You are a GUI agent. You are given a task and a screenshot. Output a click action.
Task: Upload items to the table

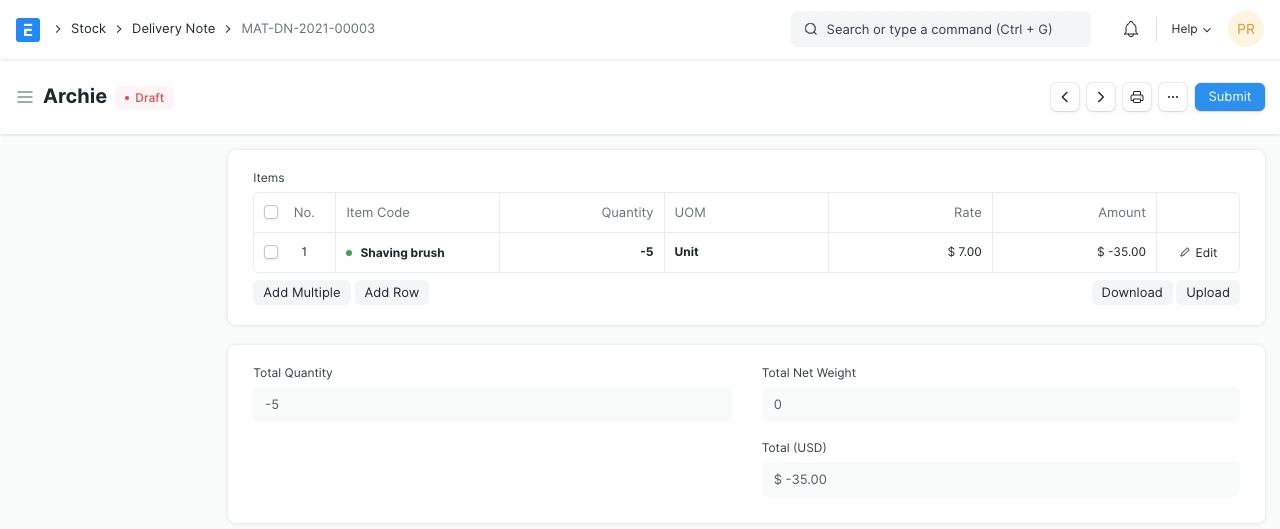[x=1207, y=292]
